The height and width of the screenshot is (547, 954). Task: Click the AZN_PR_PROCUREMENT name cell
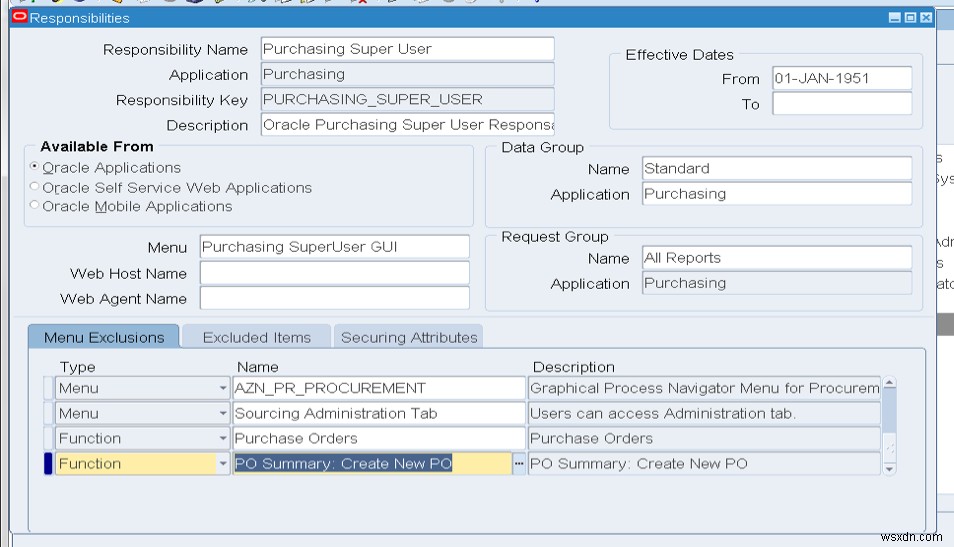pyautogui.click(x=379, y=388)
